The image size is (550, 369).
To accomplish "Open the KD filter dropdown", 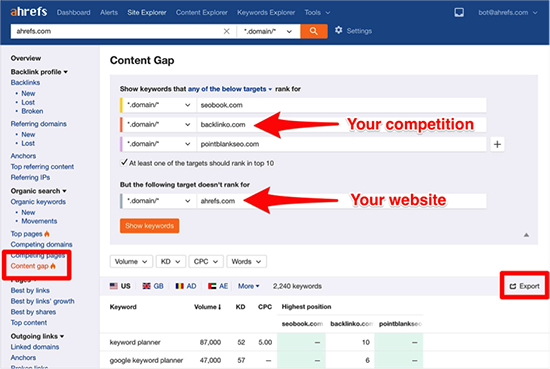I will [x=171, y=262].
